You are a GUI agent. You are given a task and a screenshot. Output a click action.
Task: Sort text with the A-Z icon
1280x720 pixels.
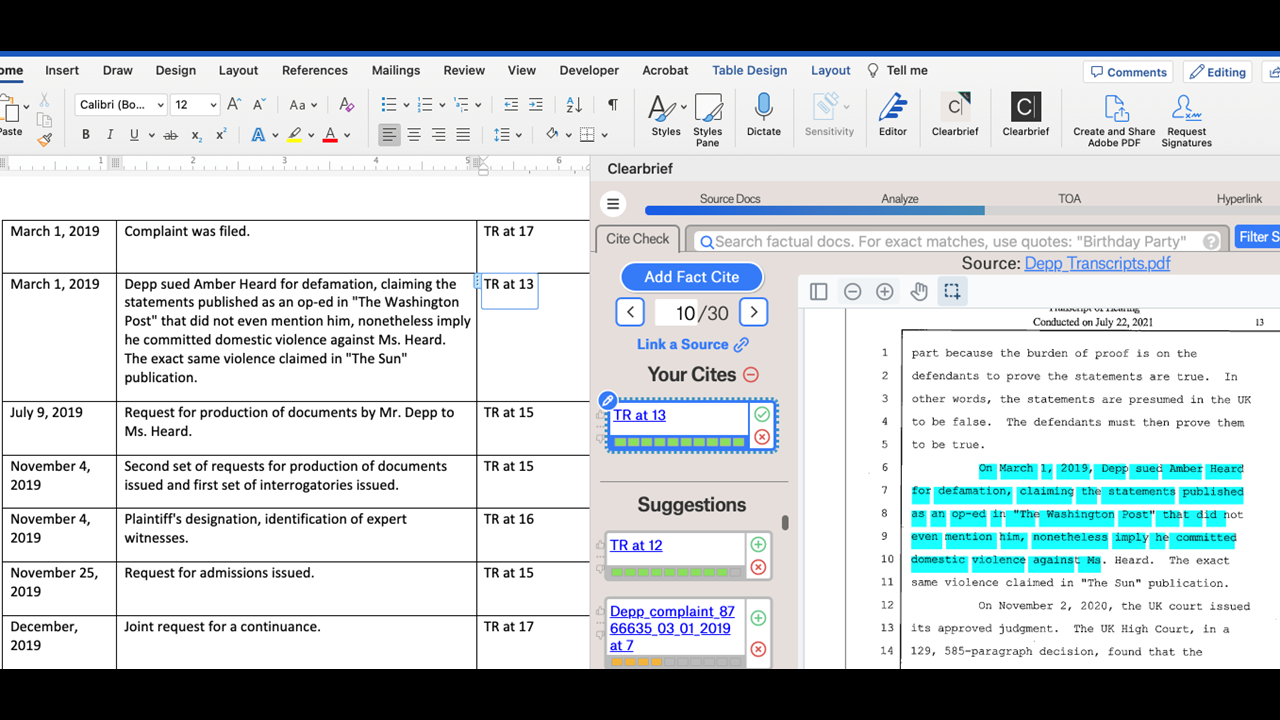(574, 104)
